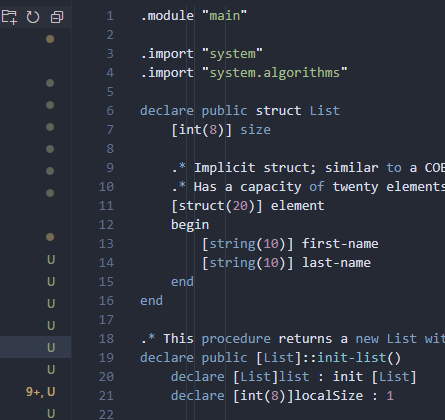445x420 pixels.
Task: Place cursor on "localSize" variable
Action: [328, 396]
